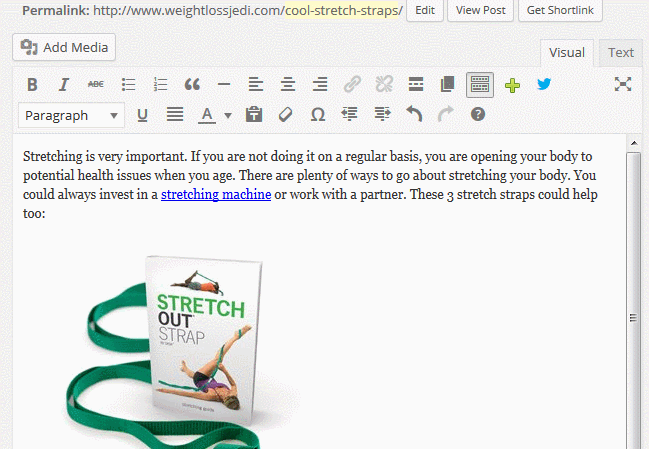This screenshot has width=649, height=449.
Task: Click the word 'Stretching' in the paragraph
Action: (x=53, y=156)
